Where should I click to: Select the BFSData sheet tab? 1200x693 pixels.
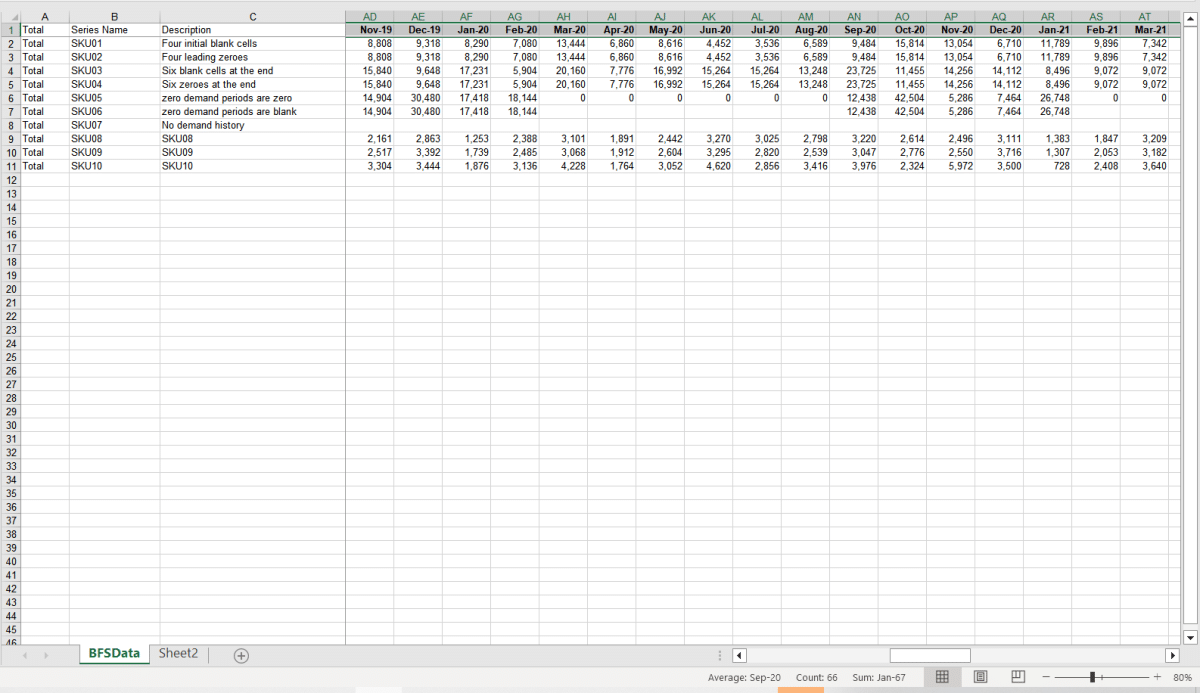coord(114,654)
